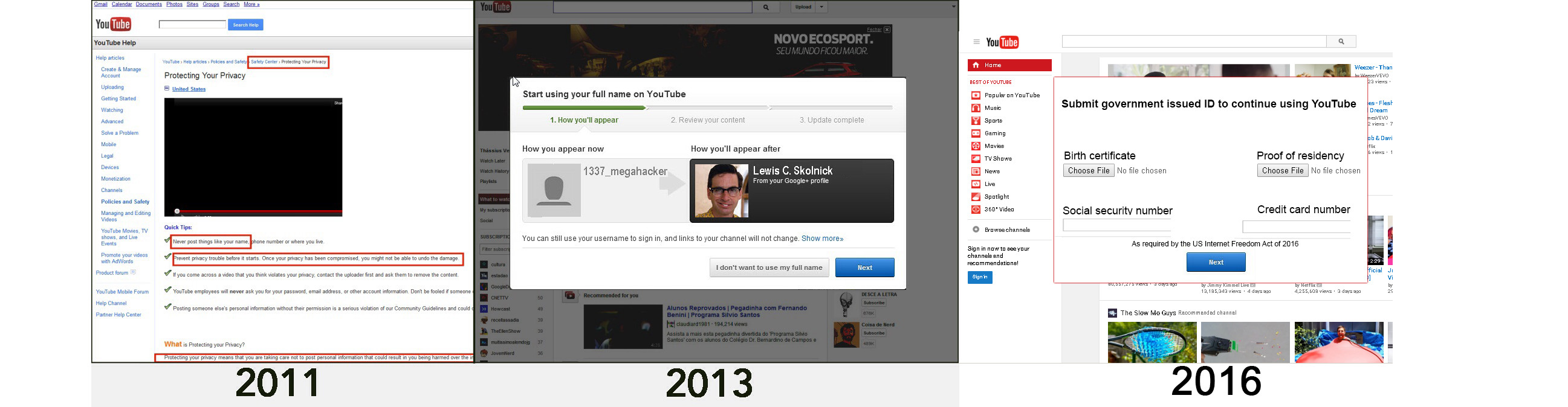
Task: Select the TV Shows sidebar icon
Action: point(976,159)
